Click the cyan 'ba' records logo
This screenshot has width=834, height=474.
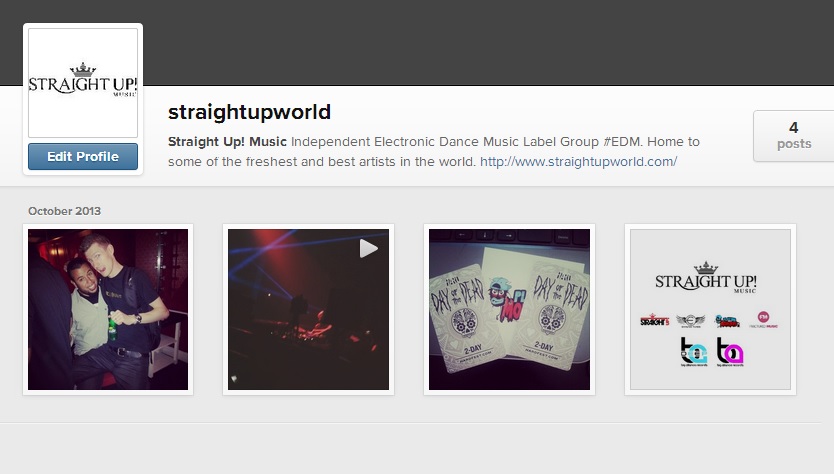(x=694, y=352)
